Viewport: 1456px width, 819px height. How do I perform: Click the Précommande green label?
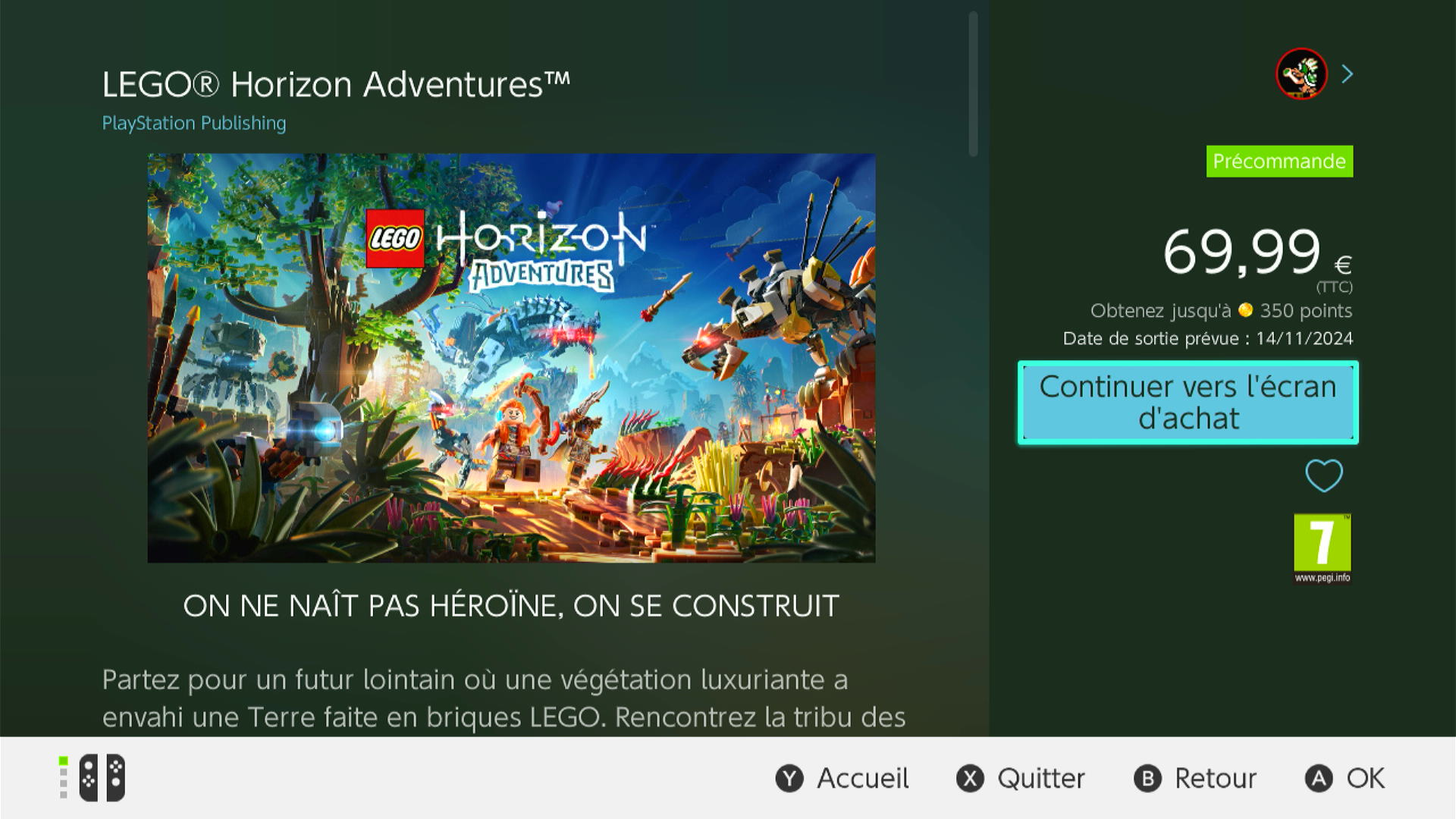(1279, 162)
